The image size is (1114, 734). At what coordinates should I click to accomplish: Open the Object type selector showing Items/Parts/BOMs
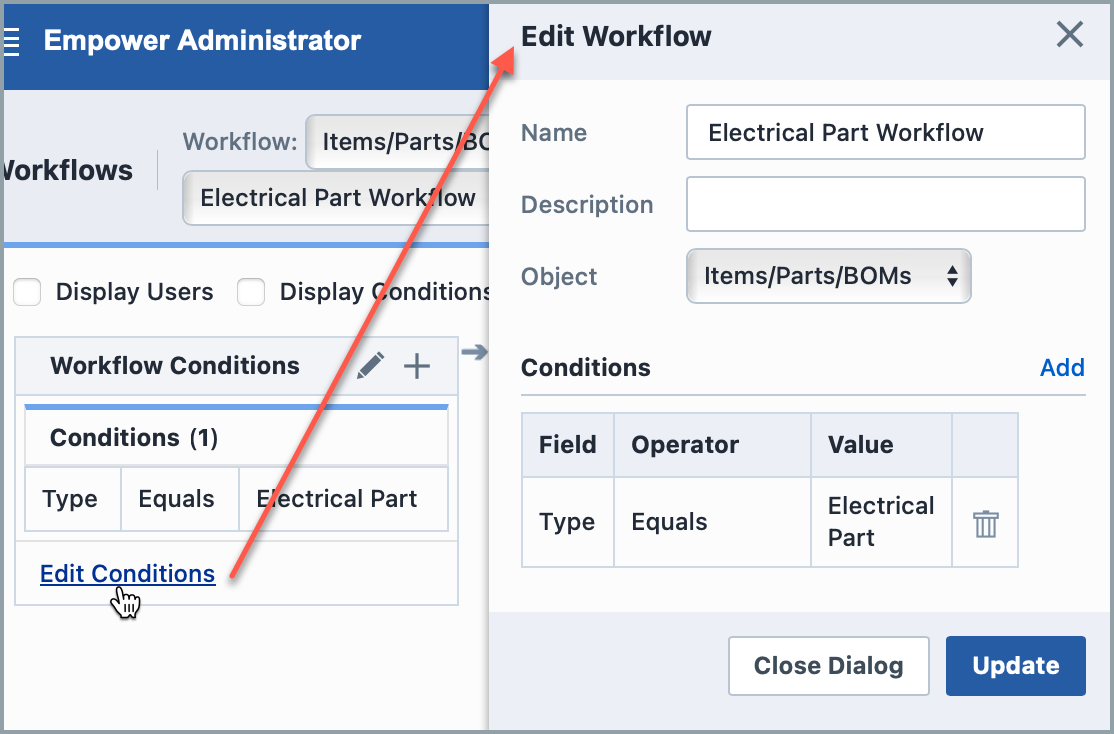tap(828, 276)
